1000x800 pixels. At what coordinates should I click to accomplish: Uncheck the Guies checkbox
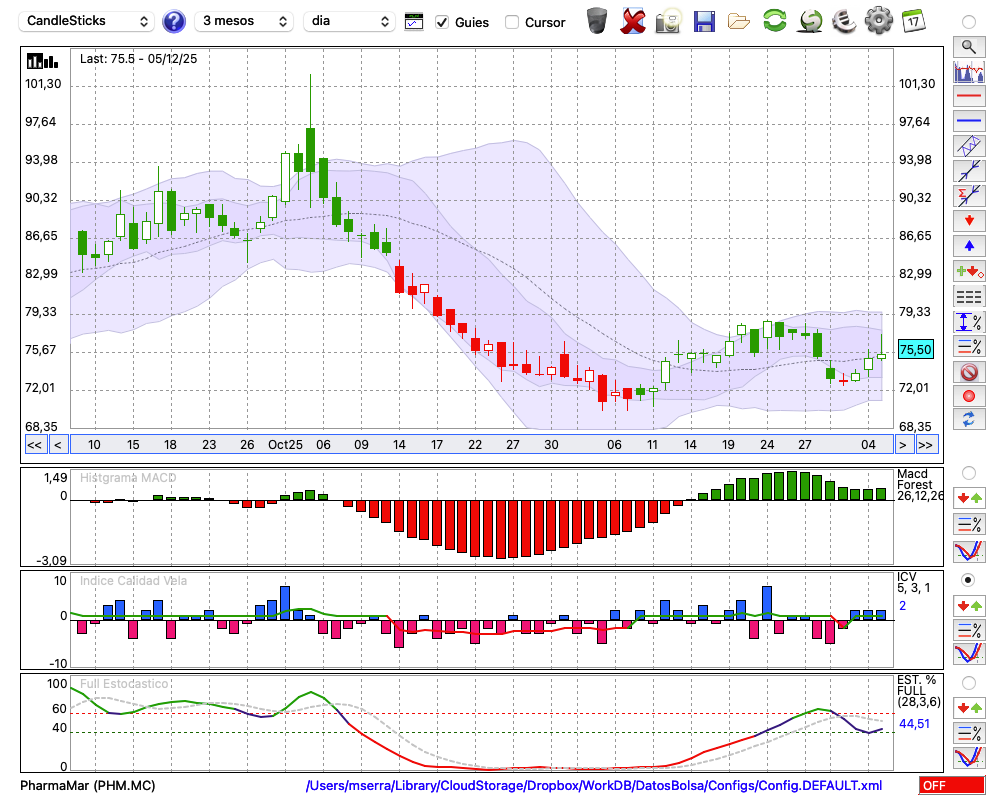point(442,22)
